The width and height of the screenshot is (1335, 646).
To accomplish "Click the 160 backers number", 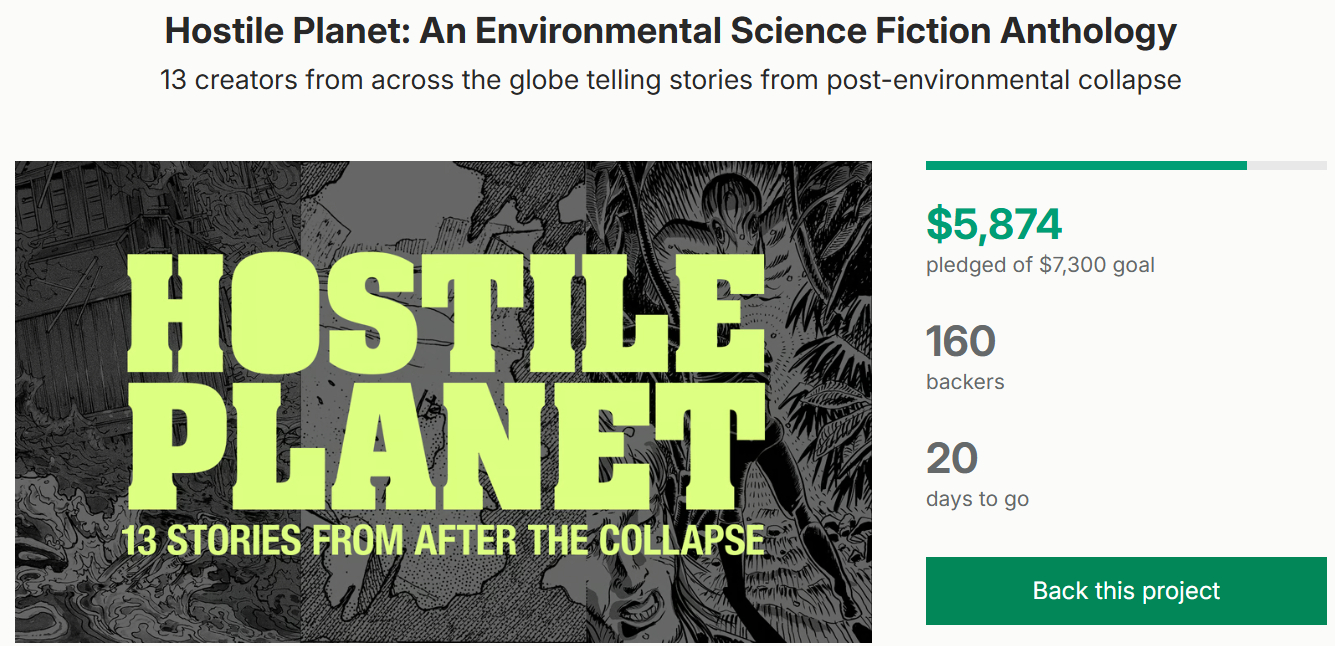I will (x=960, y=341).
